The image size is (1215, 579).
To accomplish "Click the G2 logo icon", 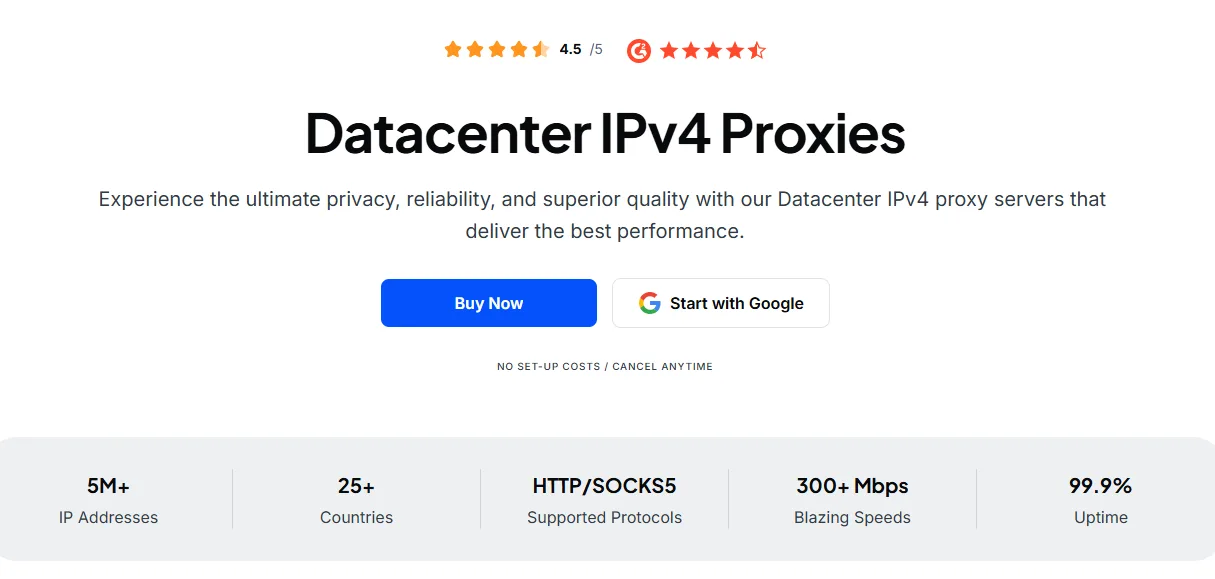I will point(640,50).
